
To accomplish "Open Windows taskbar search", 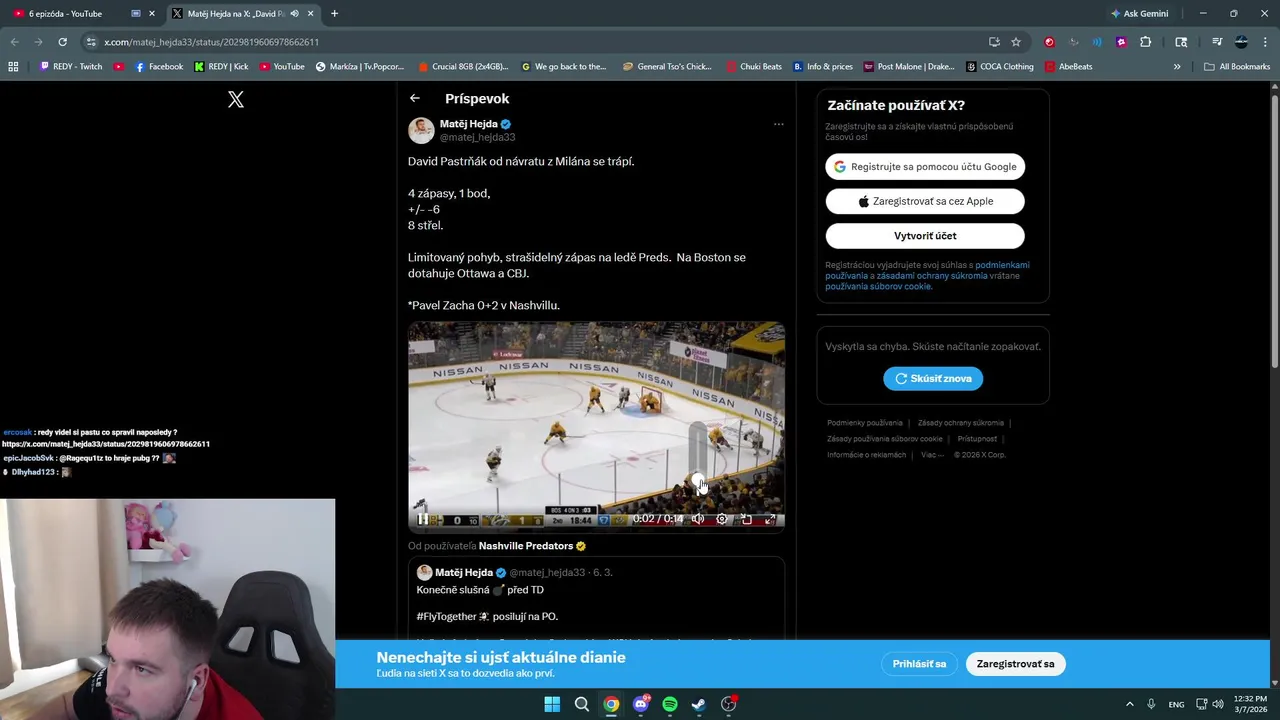I will click(x=581, y=704).
